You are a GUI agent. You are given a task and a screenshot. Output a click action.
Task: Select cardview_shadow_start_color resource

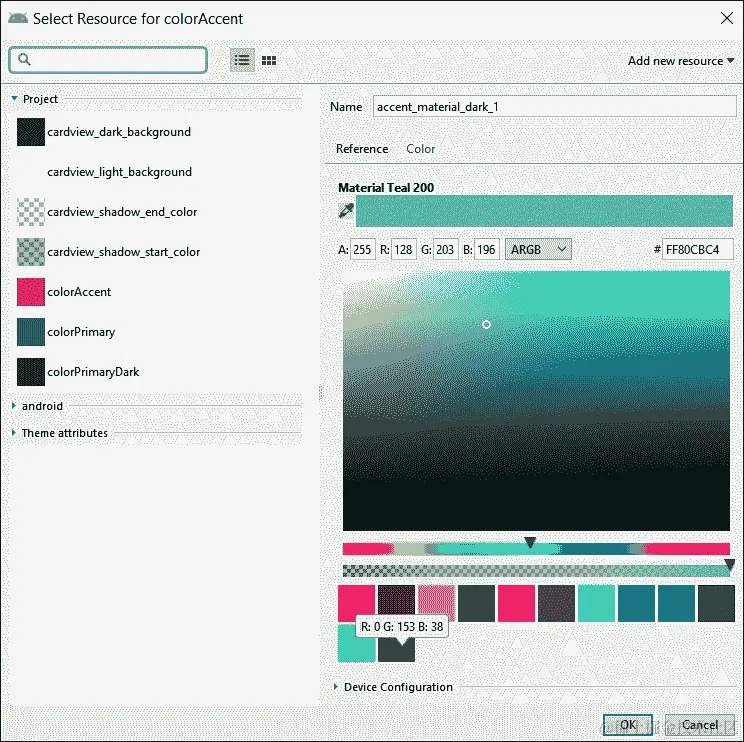(108, 251)
